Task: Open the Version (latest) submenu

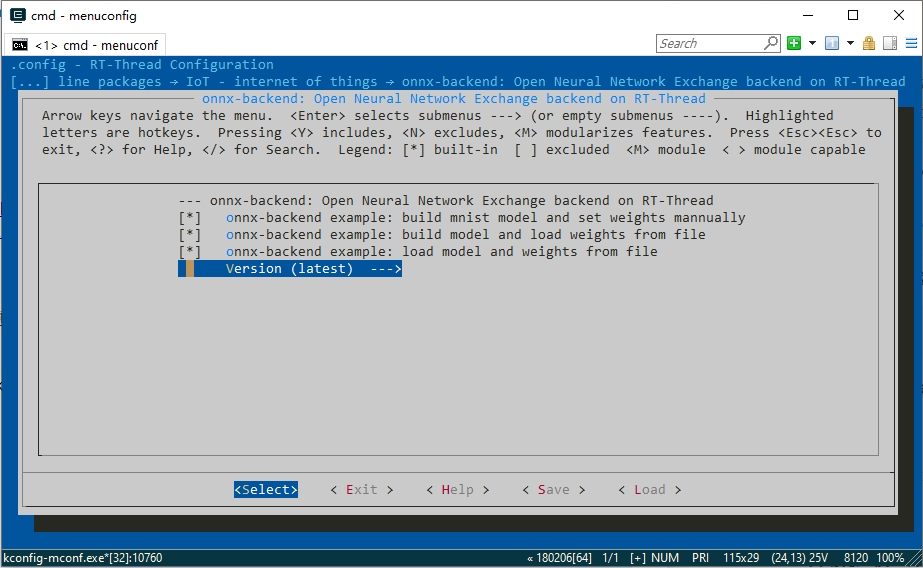Action: [x=290, y=269]
